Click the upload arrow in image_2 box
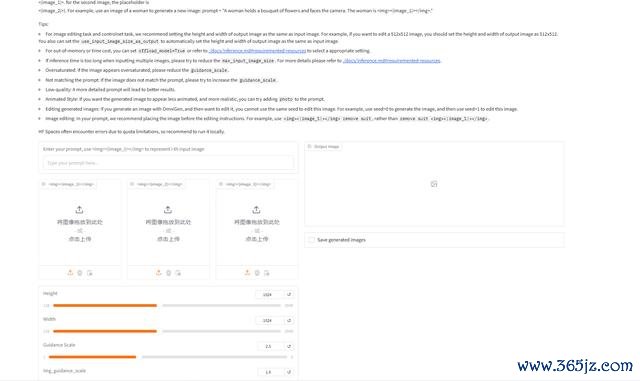 click(x=168, y=210)
